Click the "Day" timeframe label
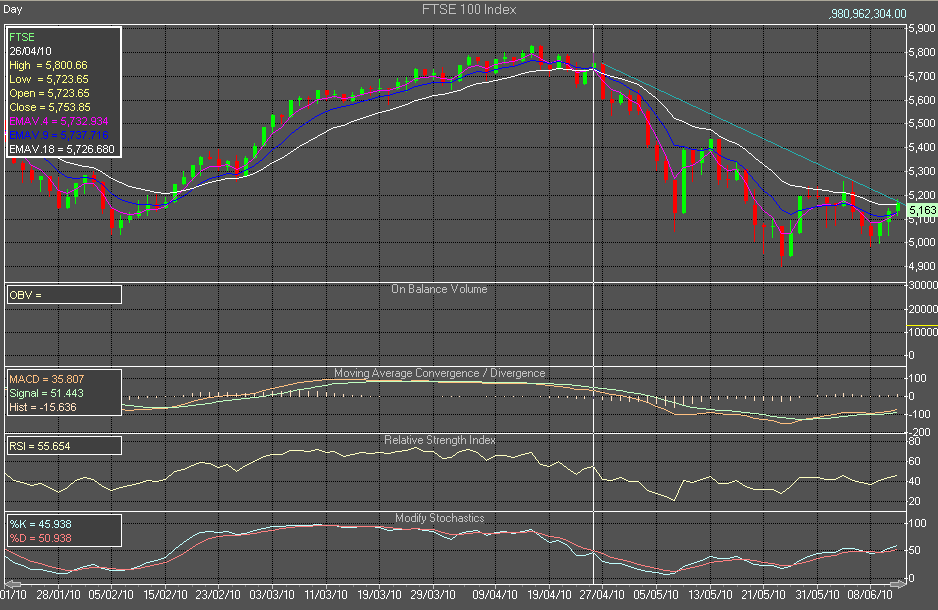 [13, 10]
